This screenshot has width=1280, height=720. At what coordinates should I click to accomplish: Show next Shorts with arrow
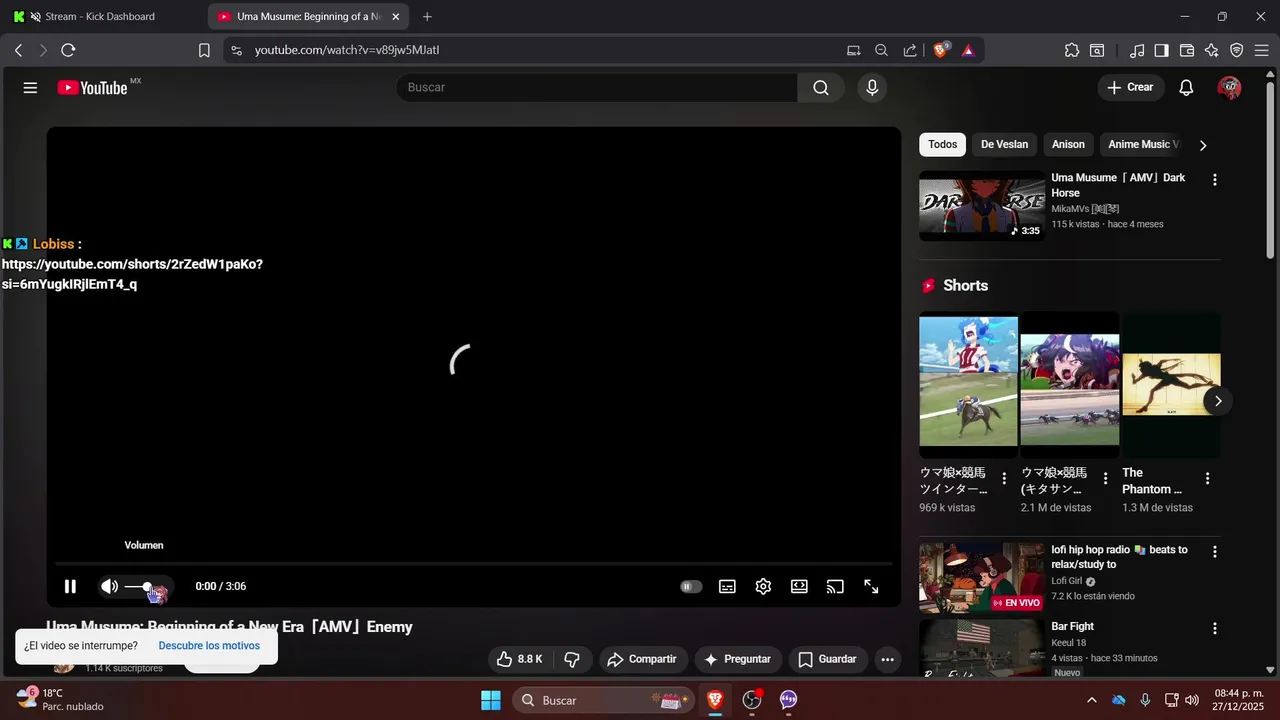1218,401
